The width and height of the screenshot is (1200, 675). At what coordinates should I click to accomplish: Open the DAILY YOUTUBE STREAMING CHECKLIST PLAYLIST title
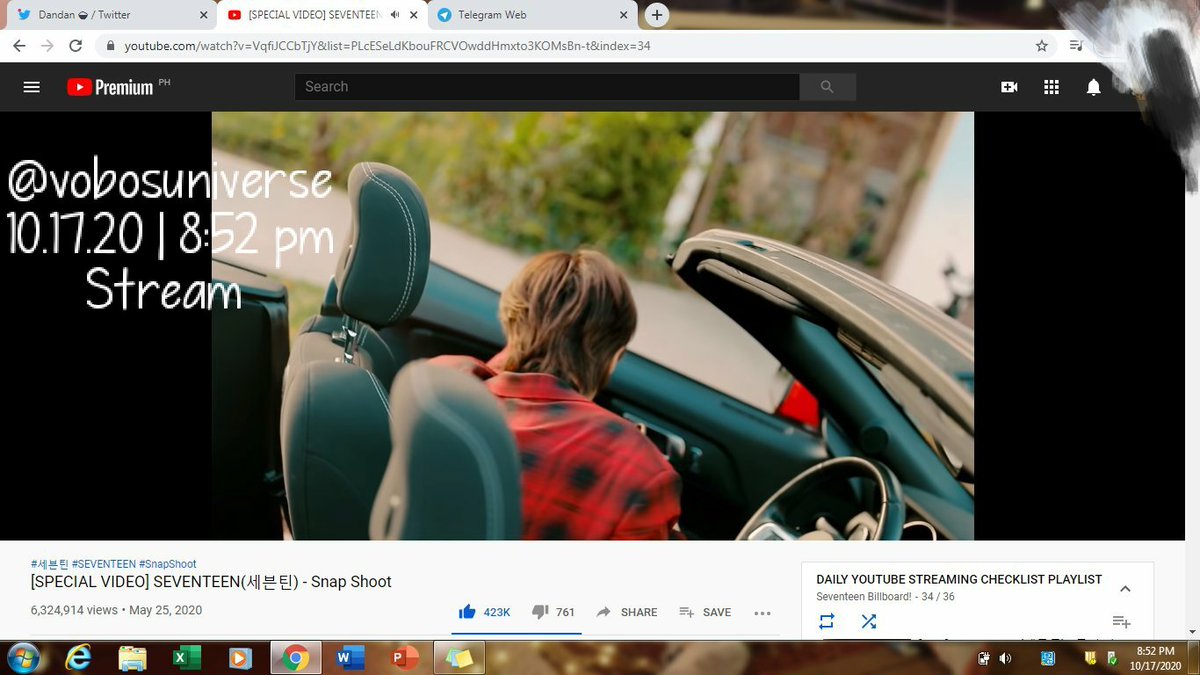pyautogui.click(x=959, y=579)
